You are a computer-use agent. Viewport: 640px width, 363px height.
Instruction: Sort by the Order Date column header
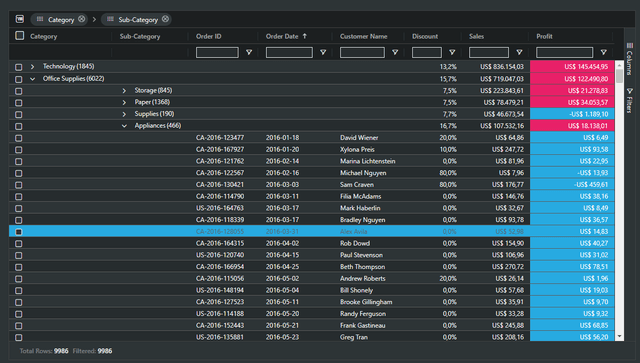[x=282, y=36]
